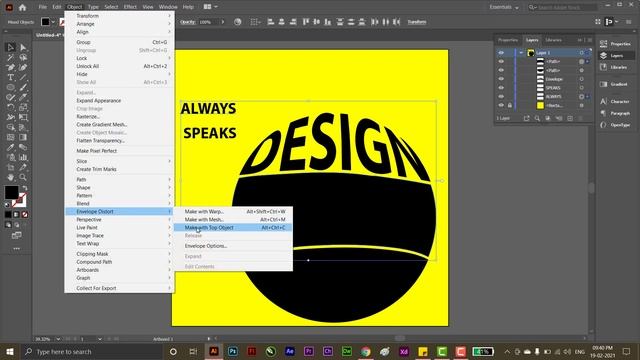This screenshot has width=640, height=360.
Task: Click the recolor artwork wheel icon
Action: (x=238, y=22)
